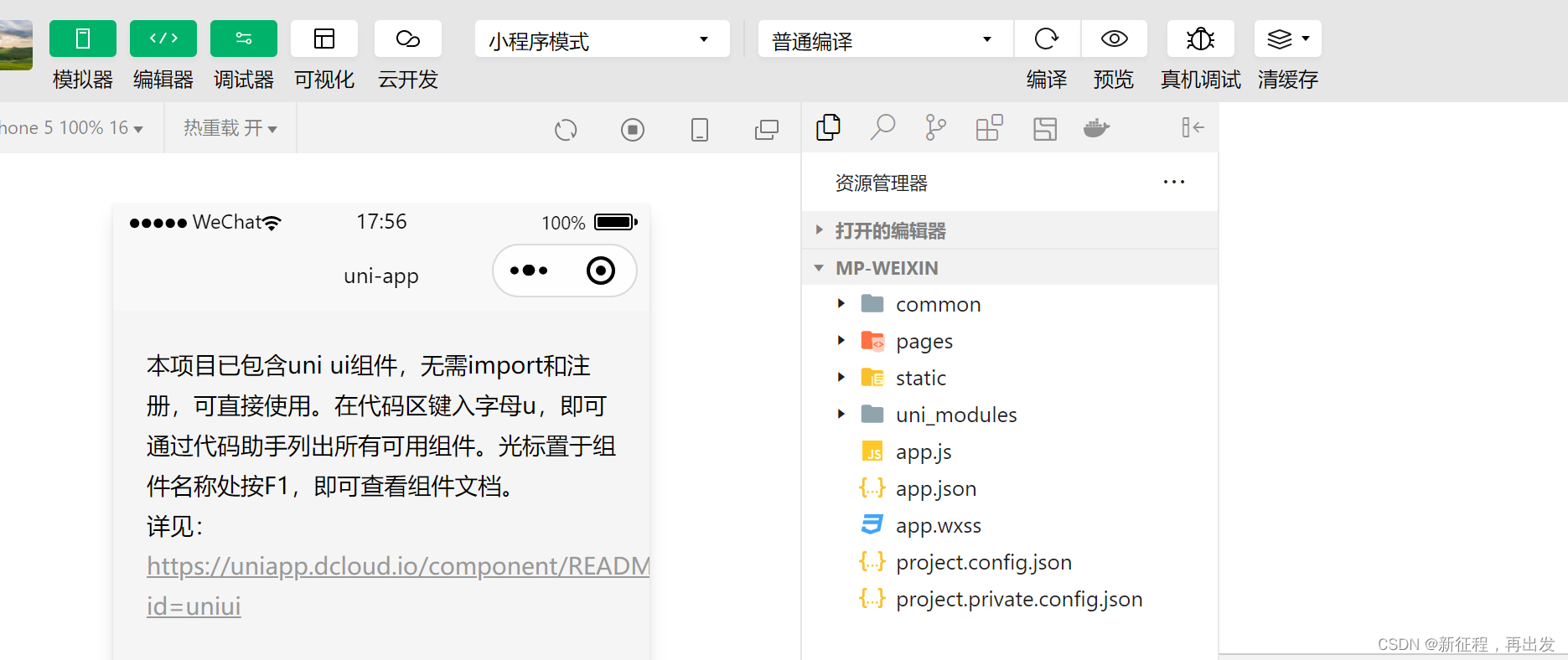Click the 预览 label under eye icon
Image resolution: width=1568 pixels, height=660 pixels.
(x=1114, y=80)
